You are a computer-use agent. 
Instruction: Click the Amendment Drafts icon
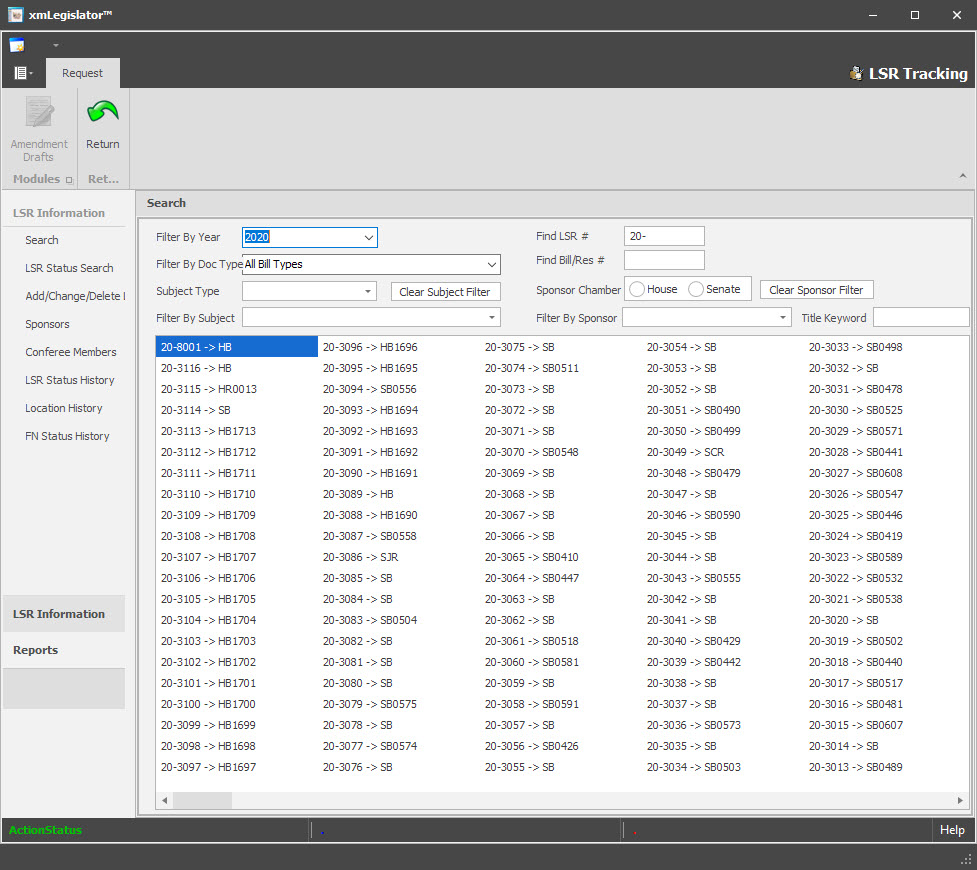pos(39,113)
